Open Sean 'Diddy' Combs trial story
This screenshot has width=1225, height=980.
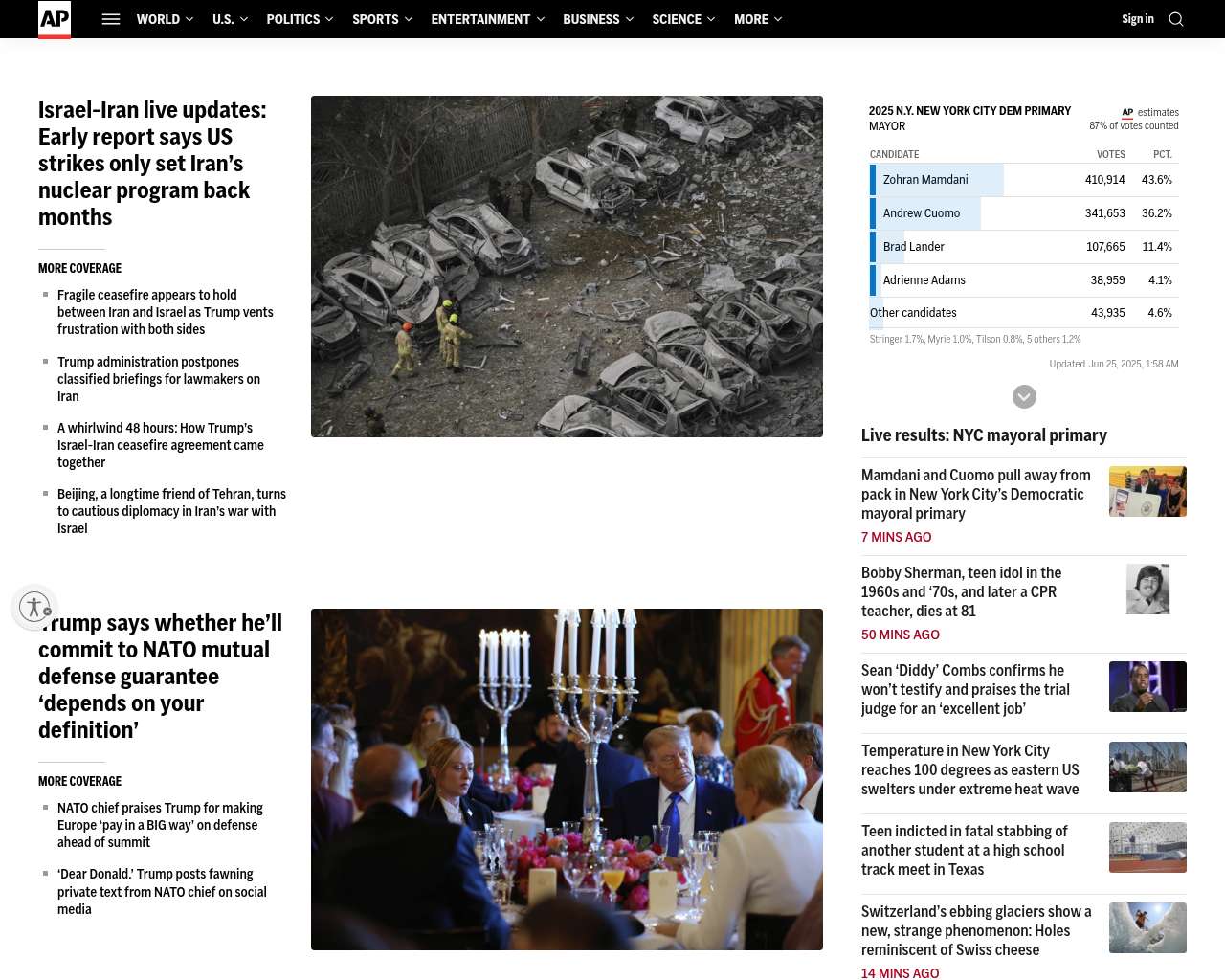click(966, 689)
